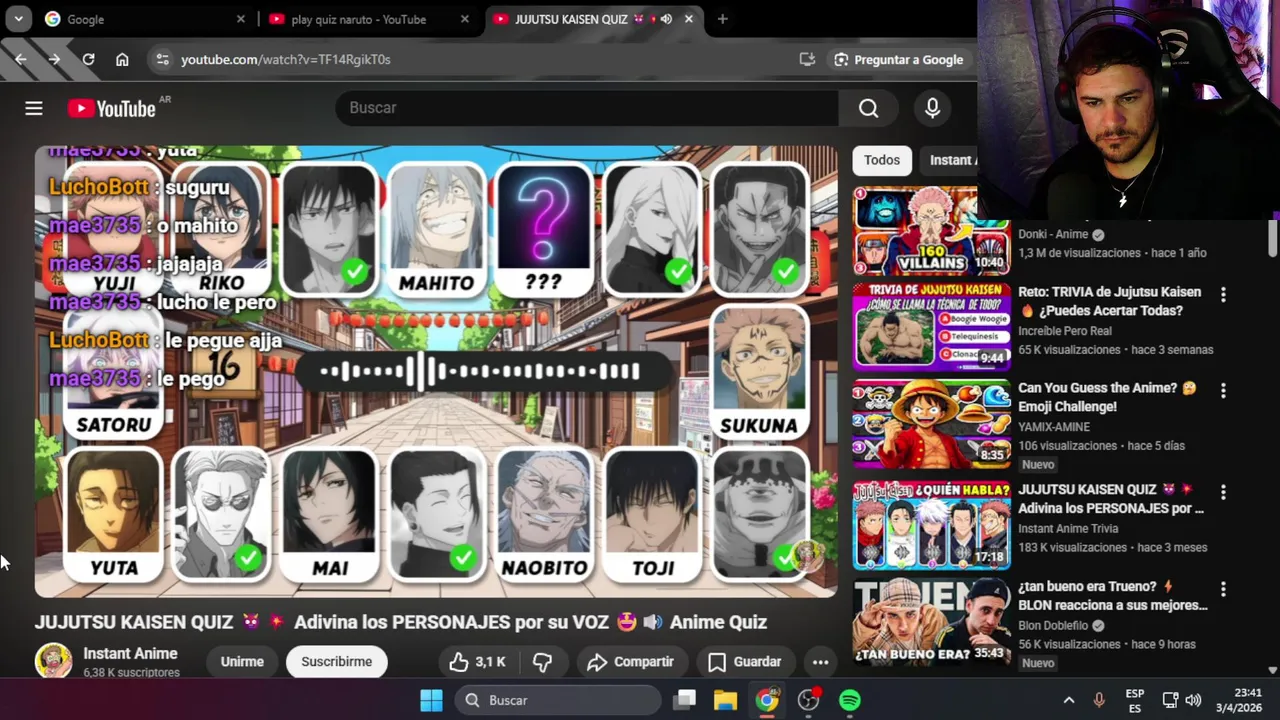Open a new browser tab
The height and width of the screenshot is (720, 1280).
pos(722,19)
